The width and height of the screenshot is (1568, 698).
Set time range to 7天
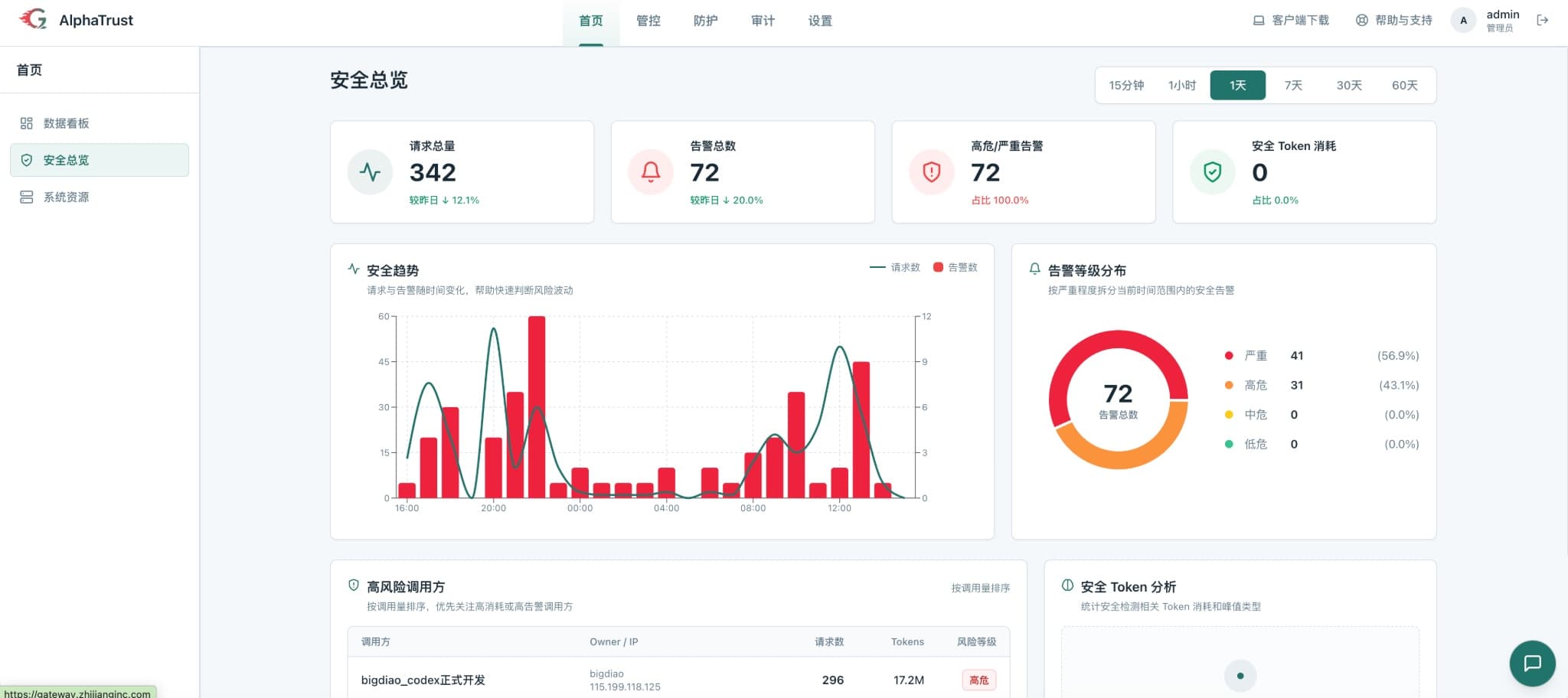[x=1293, y=85]
